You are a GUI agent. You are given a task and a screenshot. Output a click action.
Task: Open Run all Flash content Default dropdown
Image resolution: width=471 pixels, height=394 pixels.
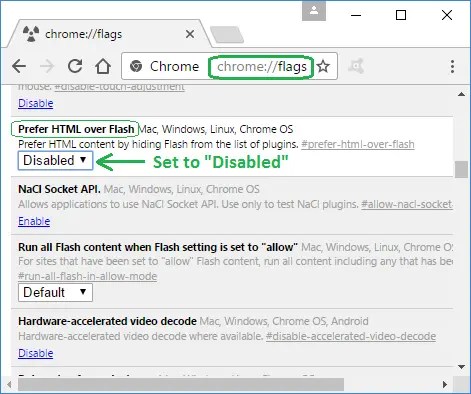tap(55, 292)
